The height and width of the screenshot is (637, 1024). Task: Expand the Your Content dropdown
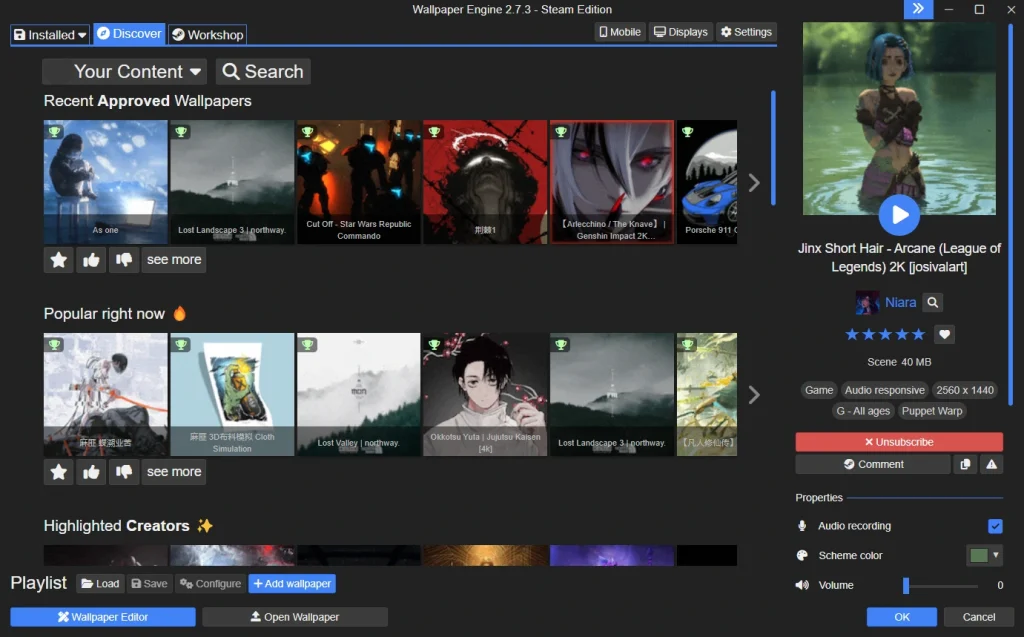coord(125,72)
